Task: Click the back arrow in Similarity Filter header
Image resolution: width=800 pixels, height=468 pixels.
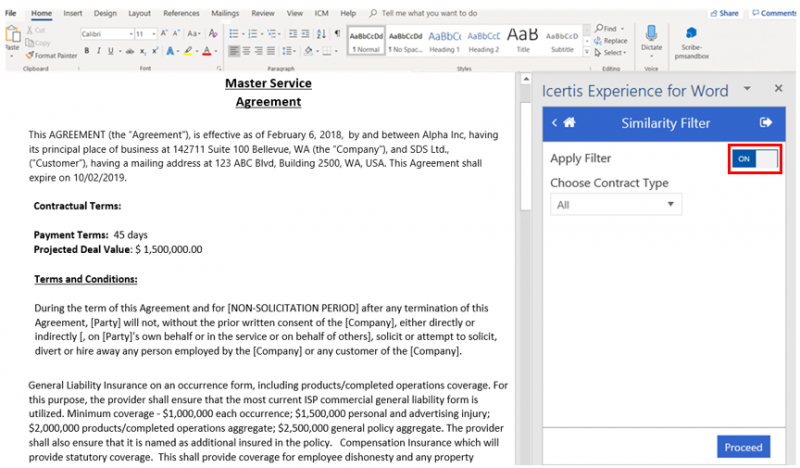Action: (555, 123)
